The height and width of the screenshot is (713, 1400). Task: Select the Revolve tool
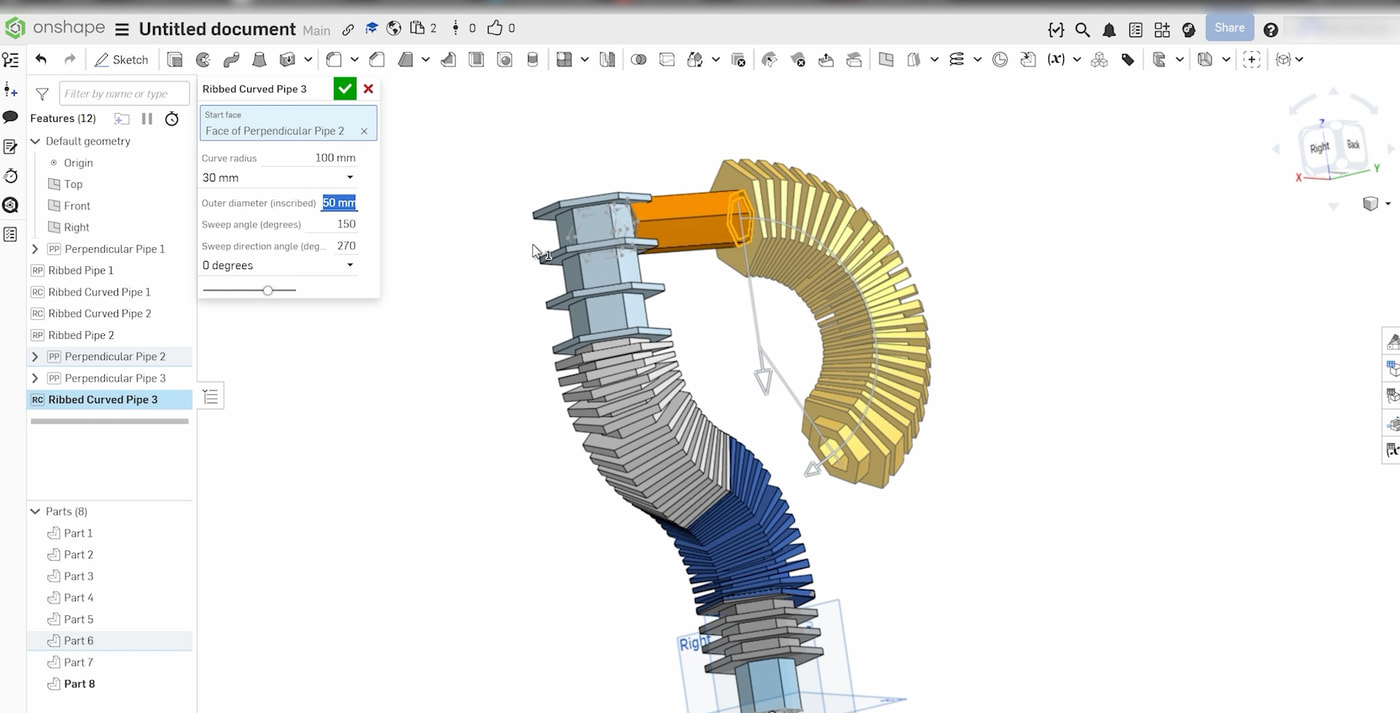pyautogui.click(x=203, y=59)
